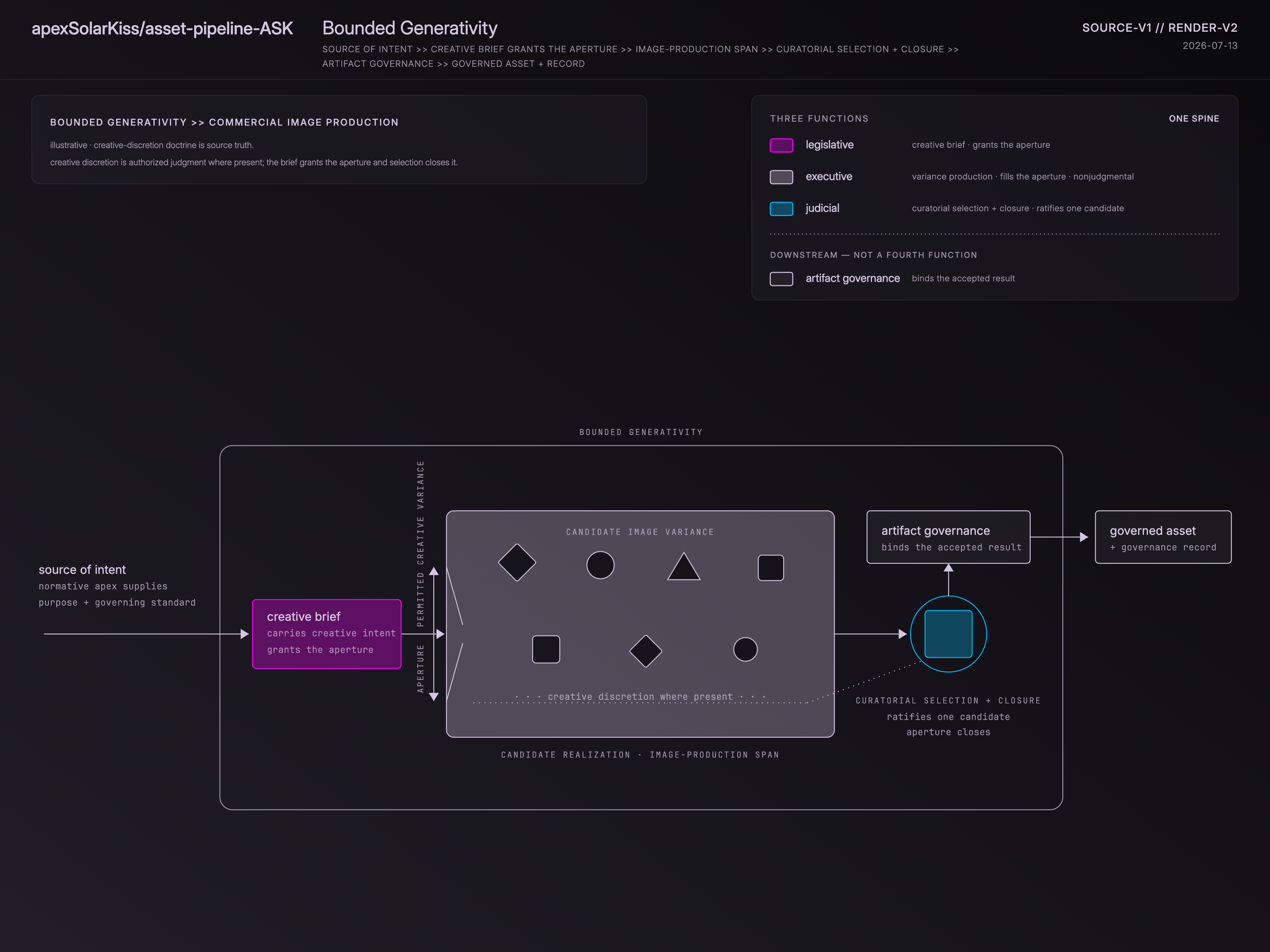Click the Bounded Generativity page heading
This screenshot has width=1270, height=952.
[x=409, y=28]
